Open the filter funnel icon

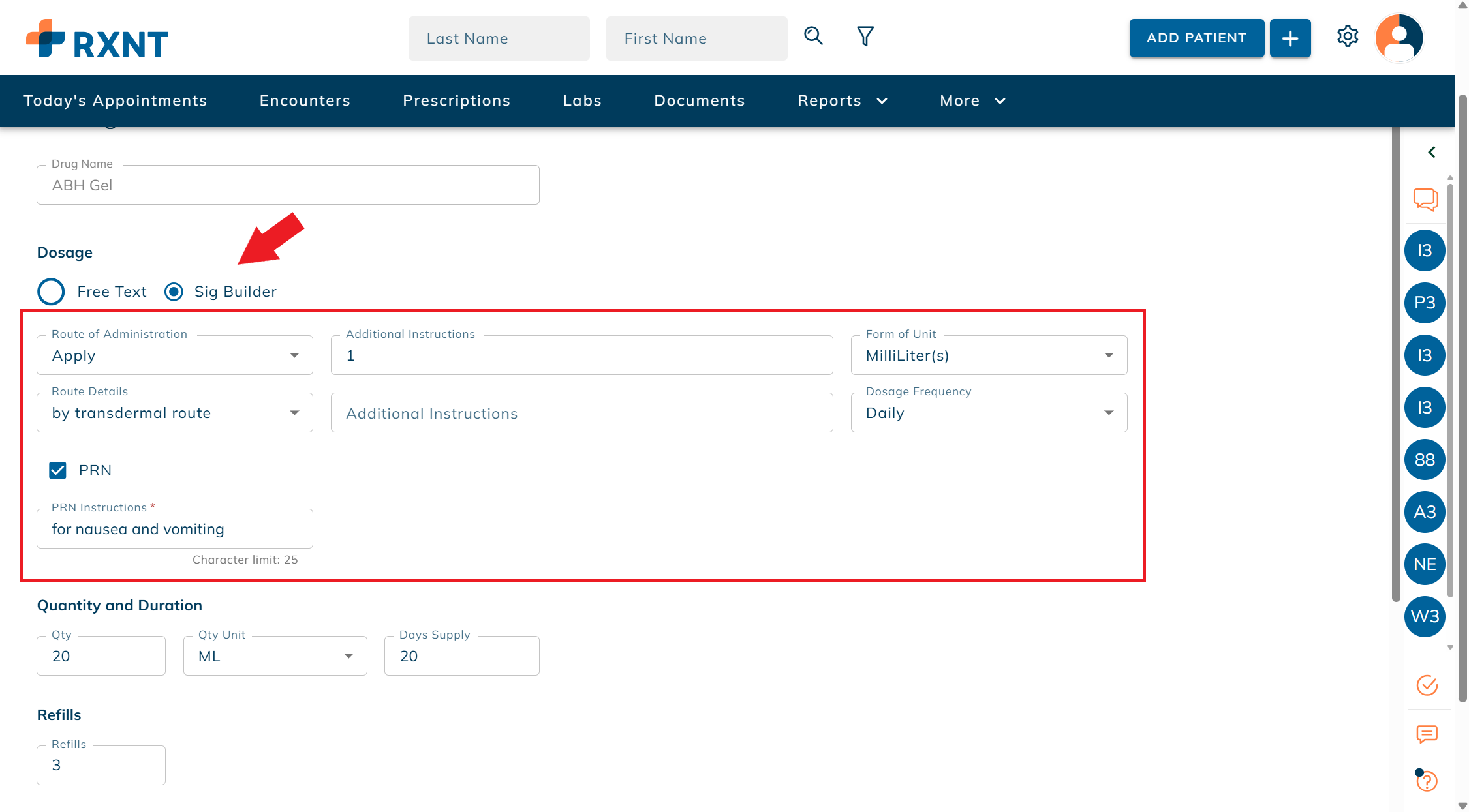point(865,37)
